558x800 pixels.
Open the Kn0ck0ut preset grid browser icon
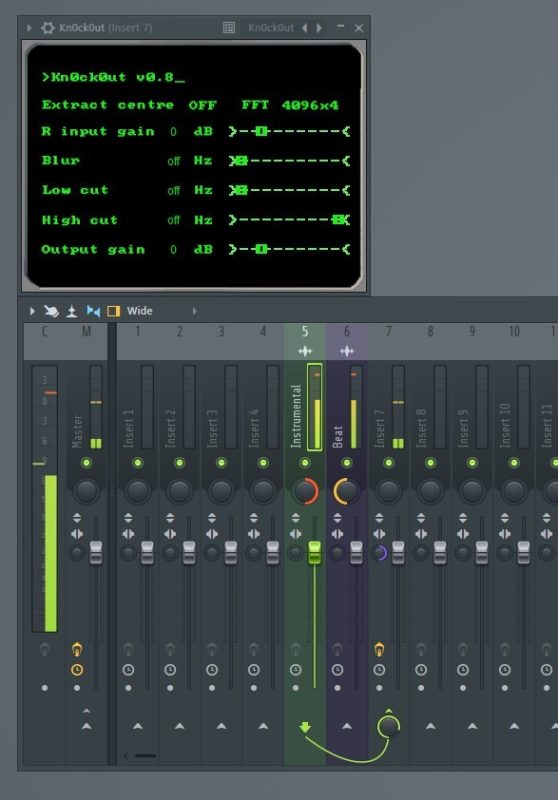229,28
